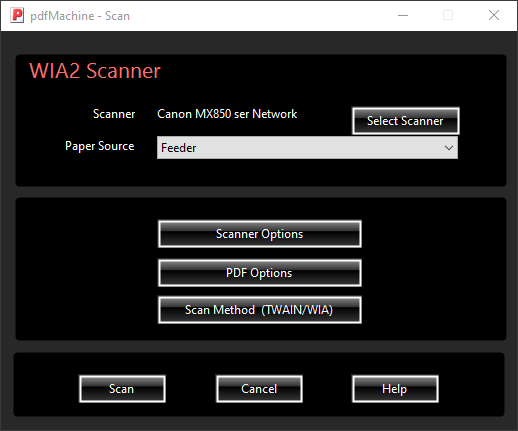Cancel the scan dialog

click(x=259, y=389)
